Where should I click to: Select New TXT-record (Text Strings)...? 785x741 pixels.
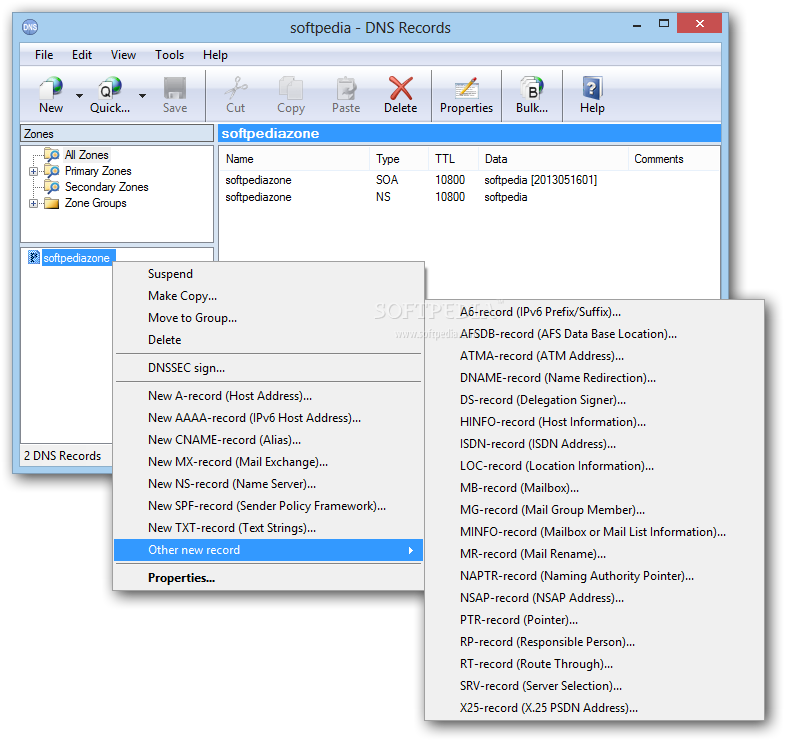click(x=268, y=528)
